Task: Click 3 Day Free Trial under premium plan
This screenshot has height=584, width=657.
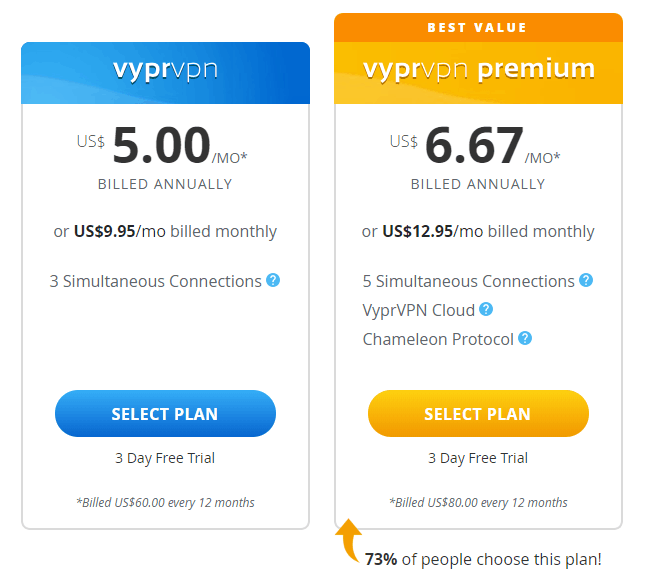Action: 478,458
